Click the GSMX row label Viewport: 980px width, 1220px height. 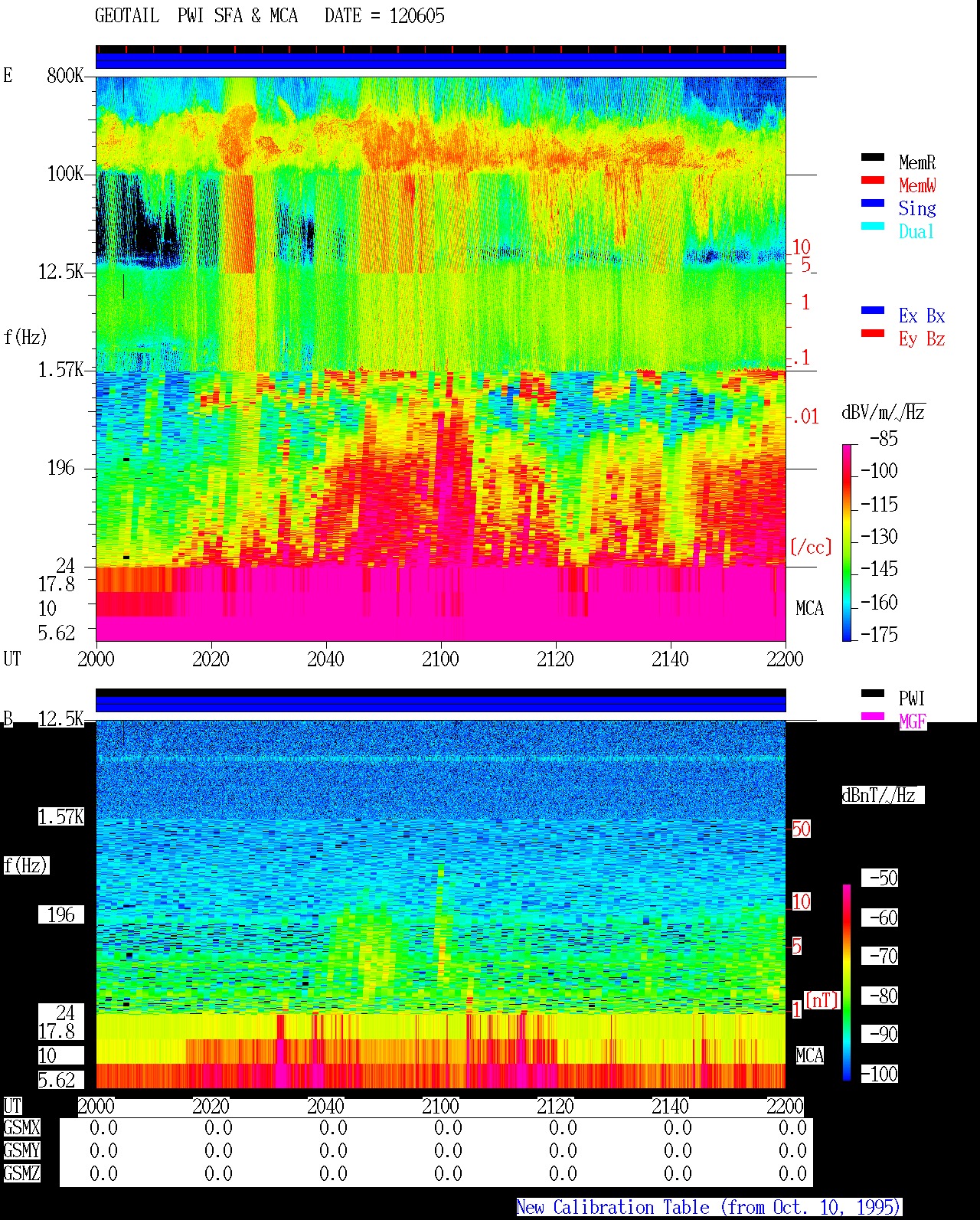21,1128
